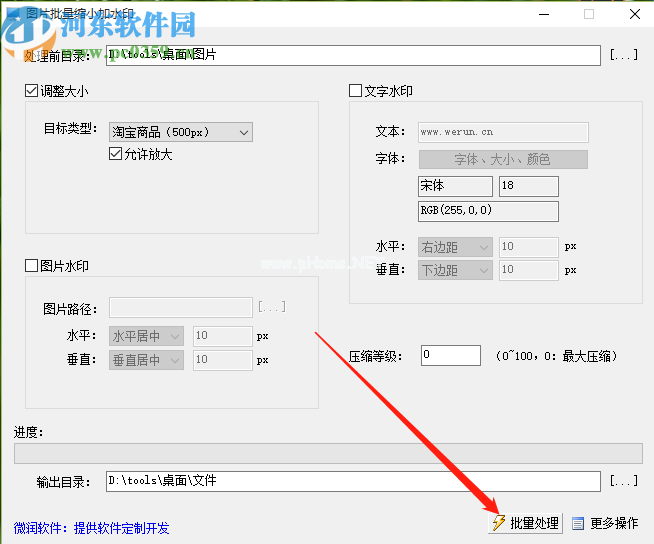Toggle the 调整大小 resize checkbox

(x=32, y=91)
